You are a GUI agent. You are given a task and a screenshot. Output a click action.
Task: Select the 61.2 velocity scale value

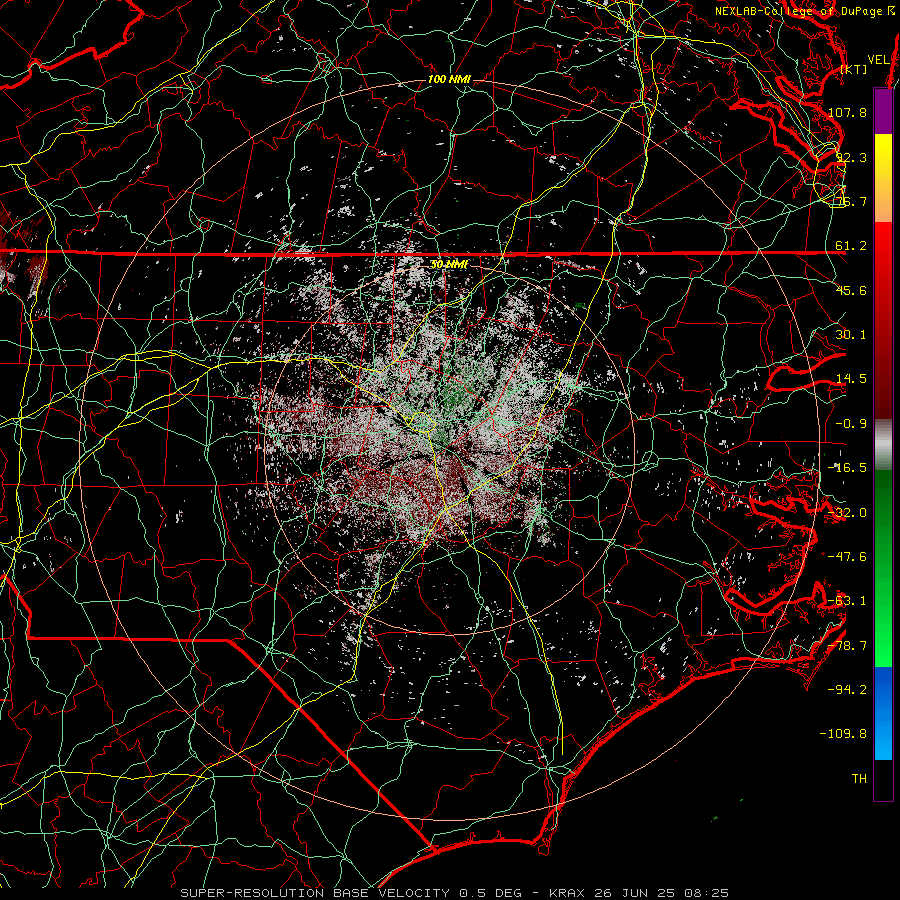851,246
